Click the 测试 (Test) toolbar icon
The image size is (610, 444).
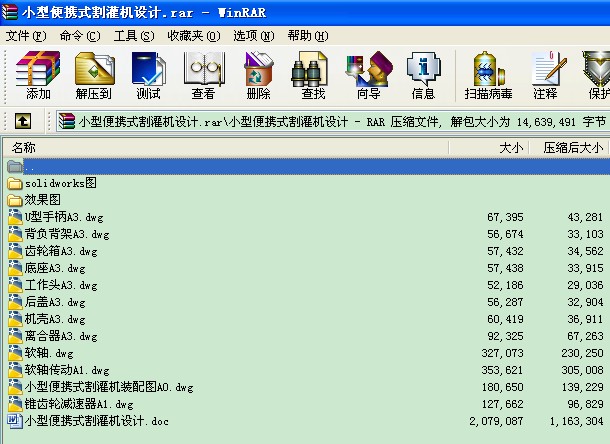148,75
